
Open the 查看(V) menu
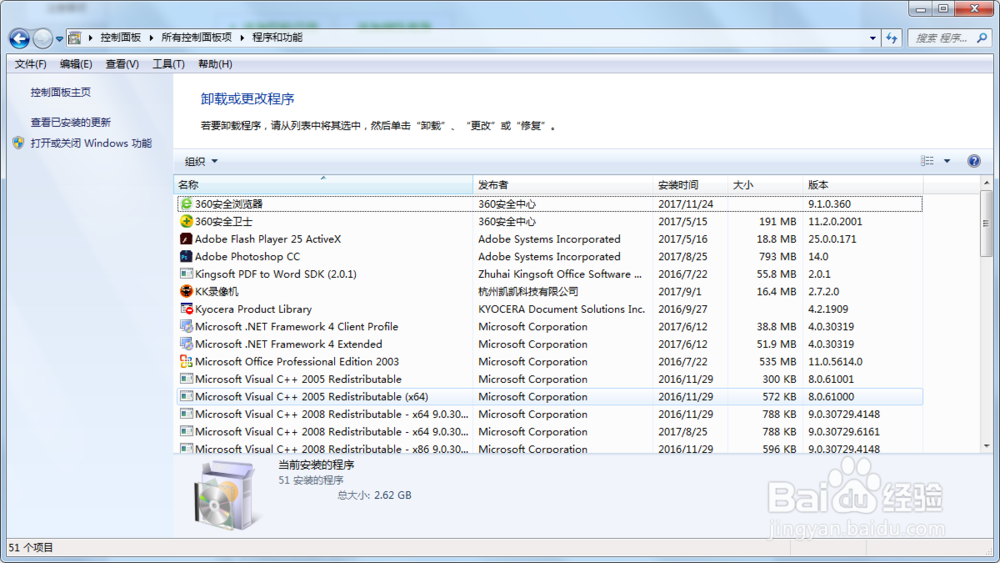122,64
